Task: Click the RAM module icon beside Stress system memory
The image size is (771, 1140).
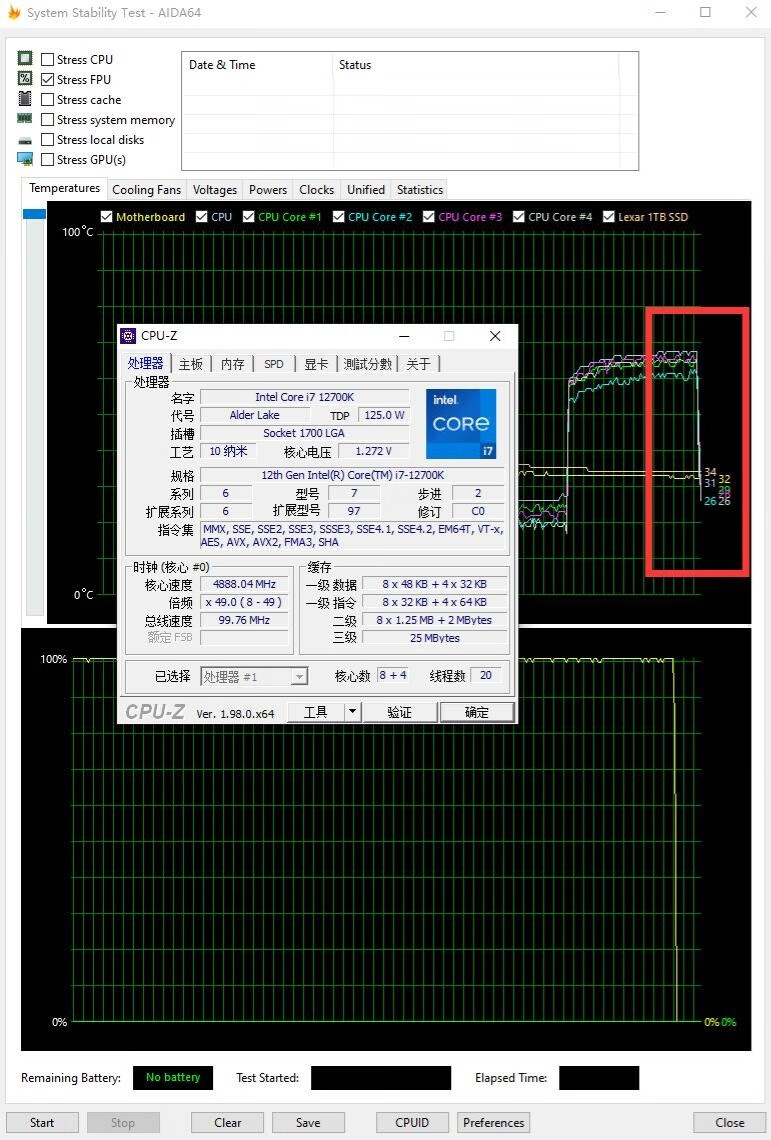Action: (x=25, y=118)
